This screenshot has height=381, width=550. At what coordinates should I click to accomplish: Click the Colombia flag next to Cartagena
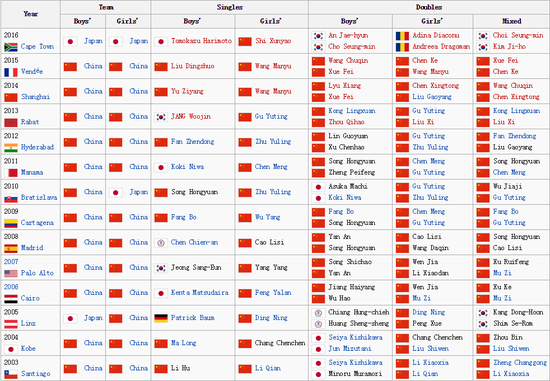[11, 223]
